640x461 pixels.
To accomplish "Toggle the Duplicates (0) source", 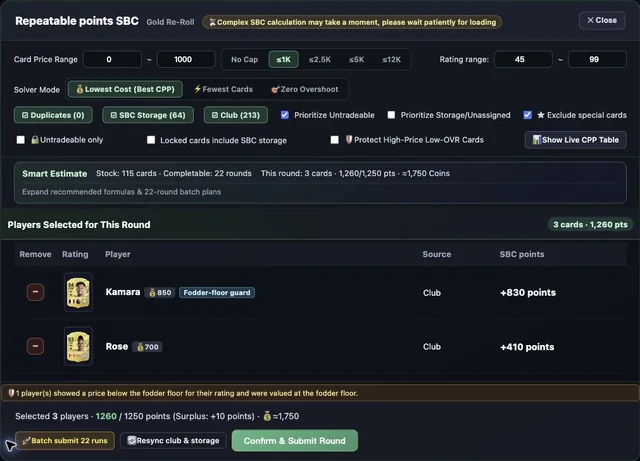I will pyautogui.click(x=53, y=115).
